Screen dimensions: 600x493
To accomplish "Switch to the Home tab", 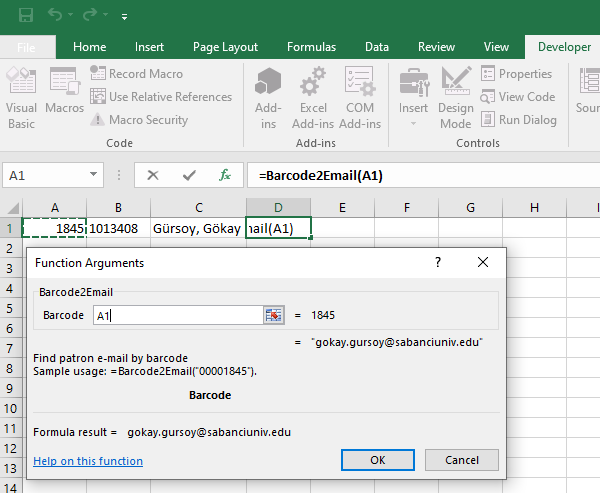I will pos(90,47).
